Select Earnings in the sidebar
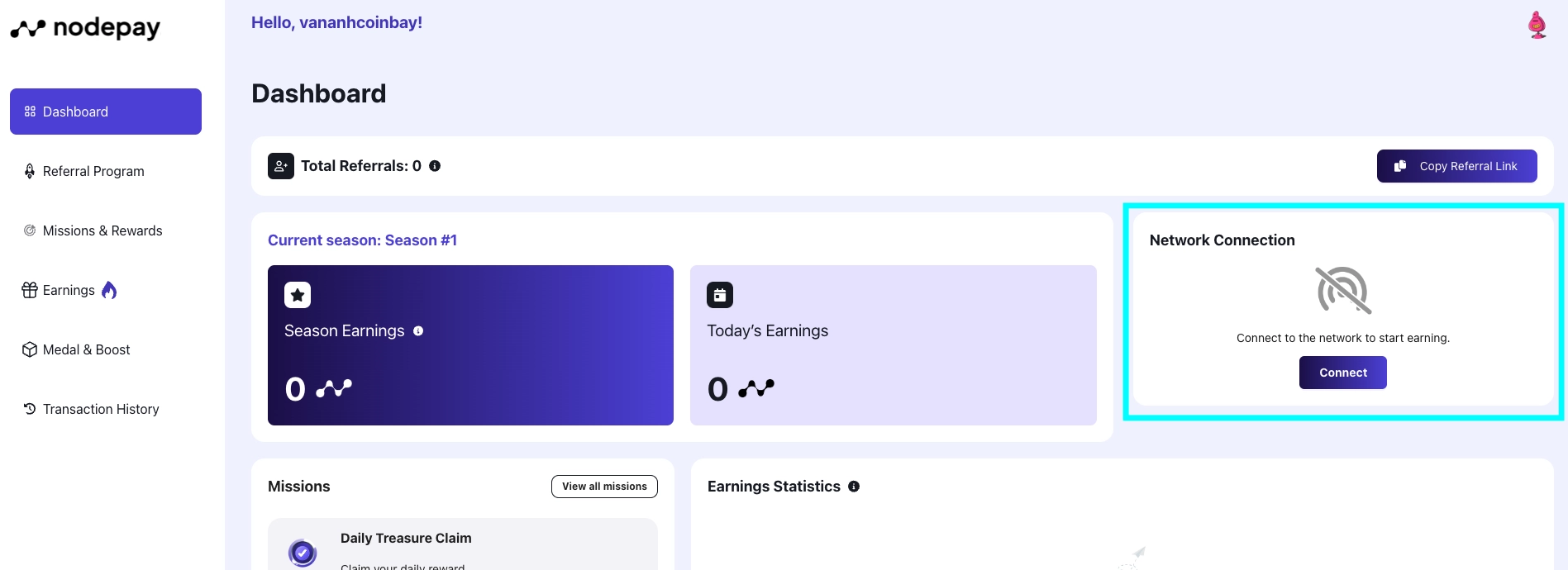Screen dimensions: 1568x570 [x=69, y=290]
